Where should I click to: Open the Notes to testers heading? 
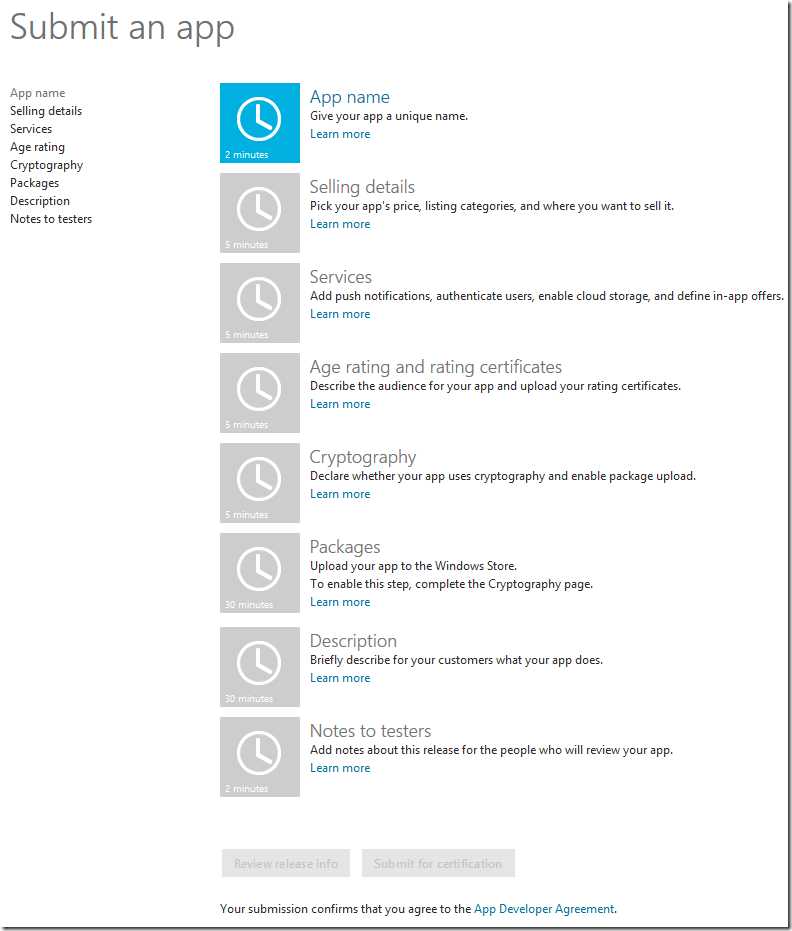pos(370,731)
